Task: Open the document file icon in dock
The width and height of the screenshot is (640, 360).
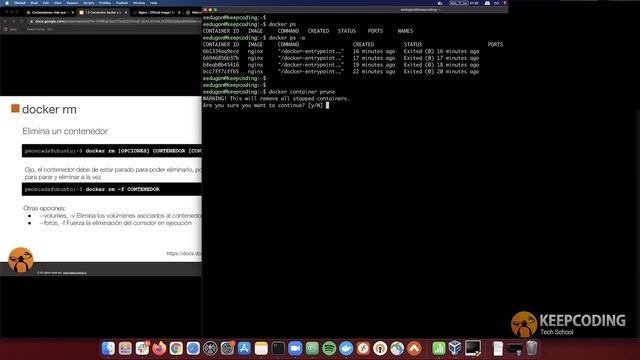Action: (x=498, y=348)
